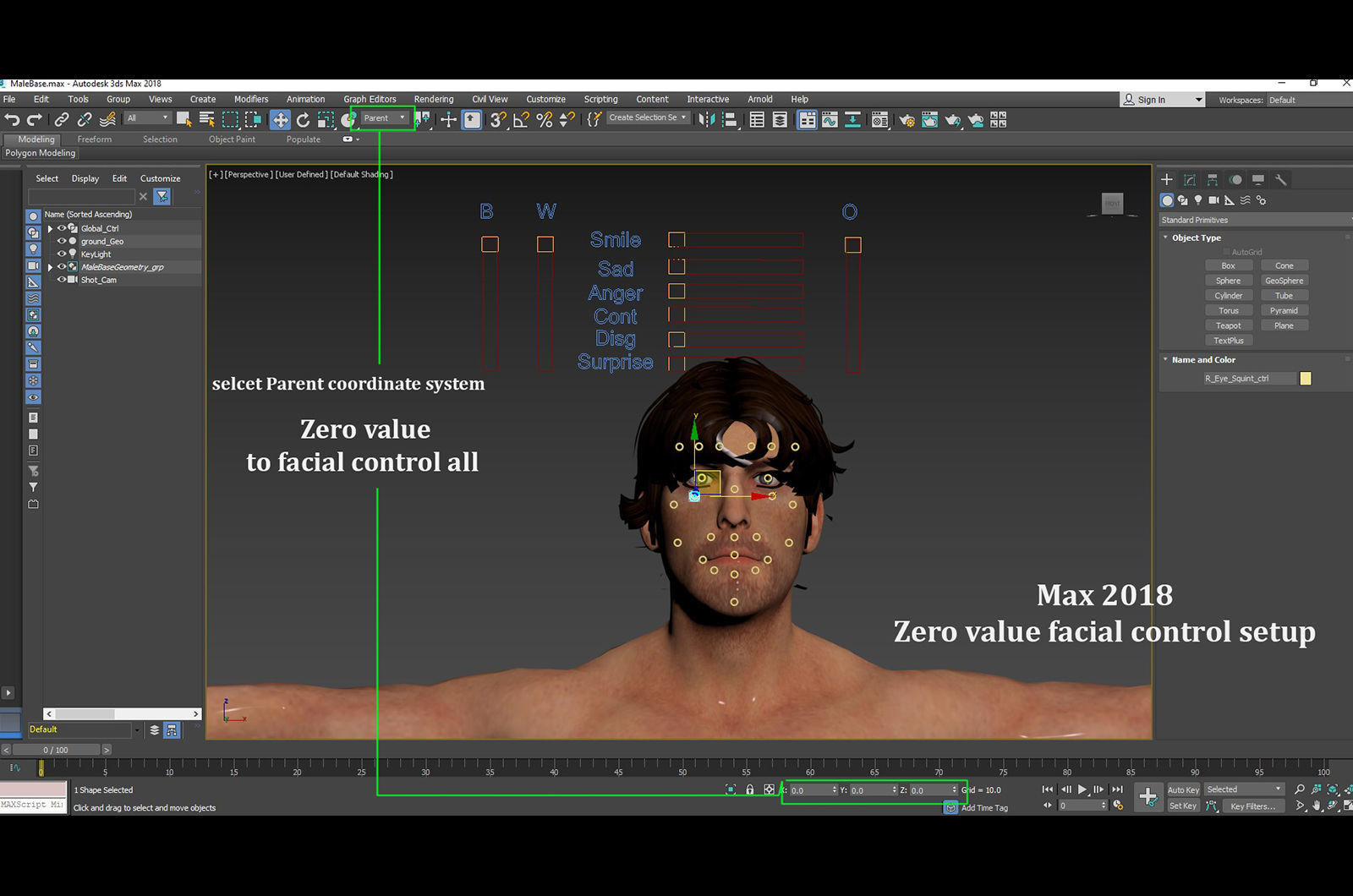Select the Cameras category icon
Screen dimensions: 1353x896
coord(1213,200)
